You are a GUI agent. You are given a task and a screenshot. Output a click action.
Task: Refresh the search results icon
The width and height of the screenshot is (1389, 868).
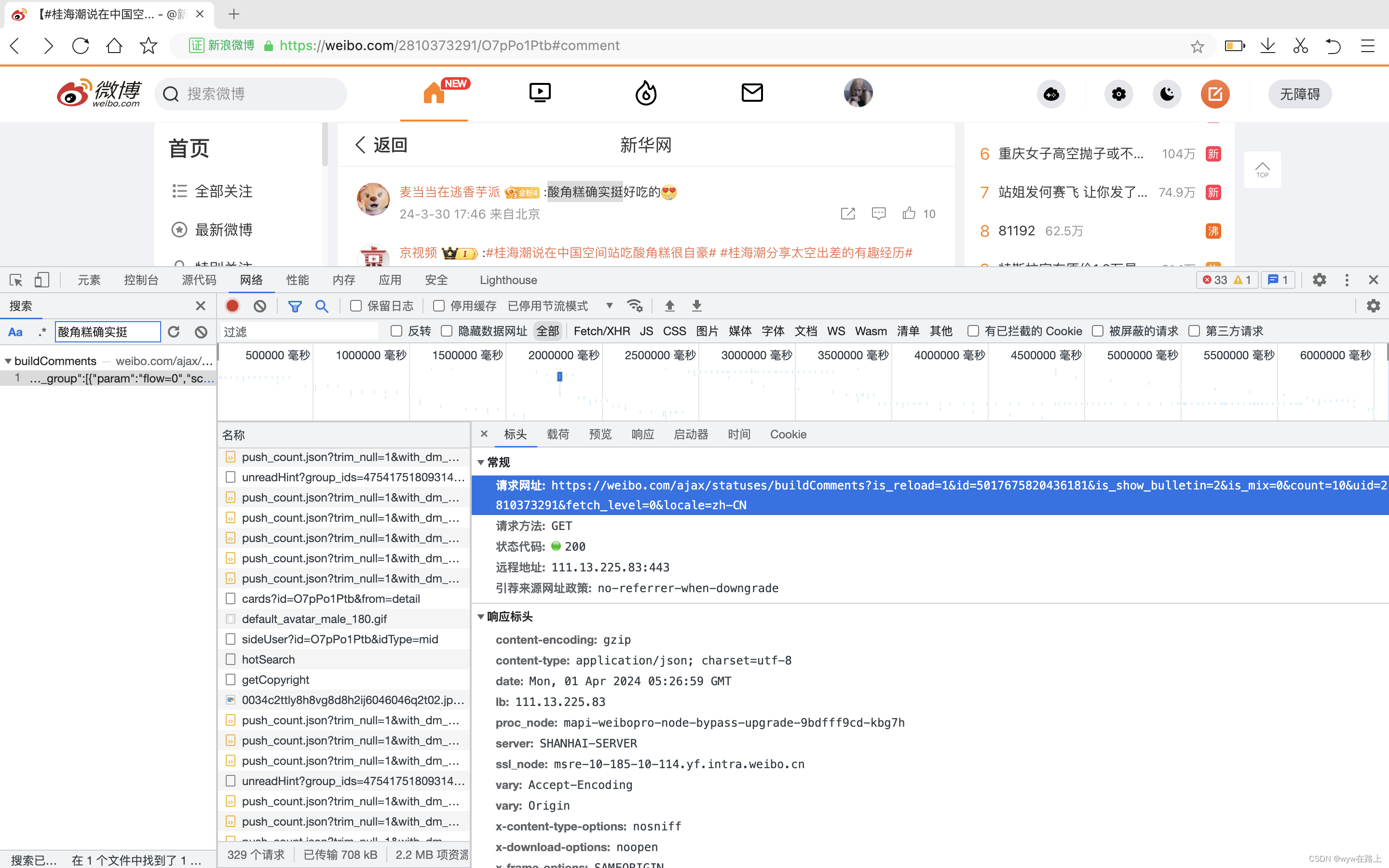[174, 332]
